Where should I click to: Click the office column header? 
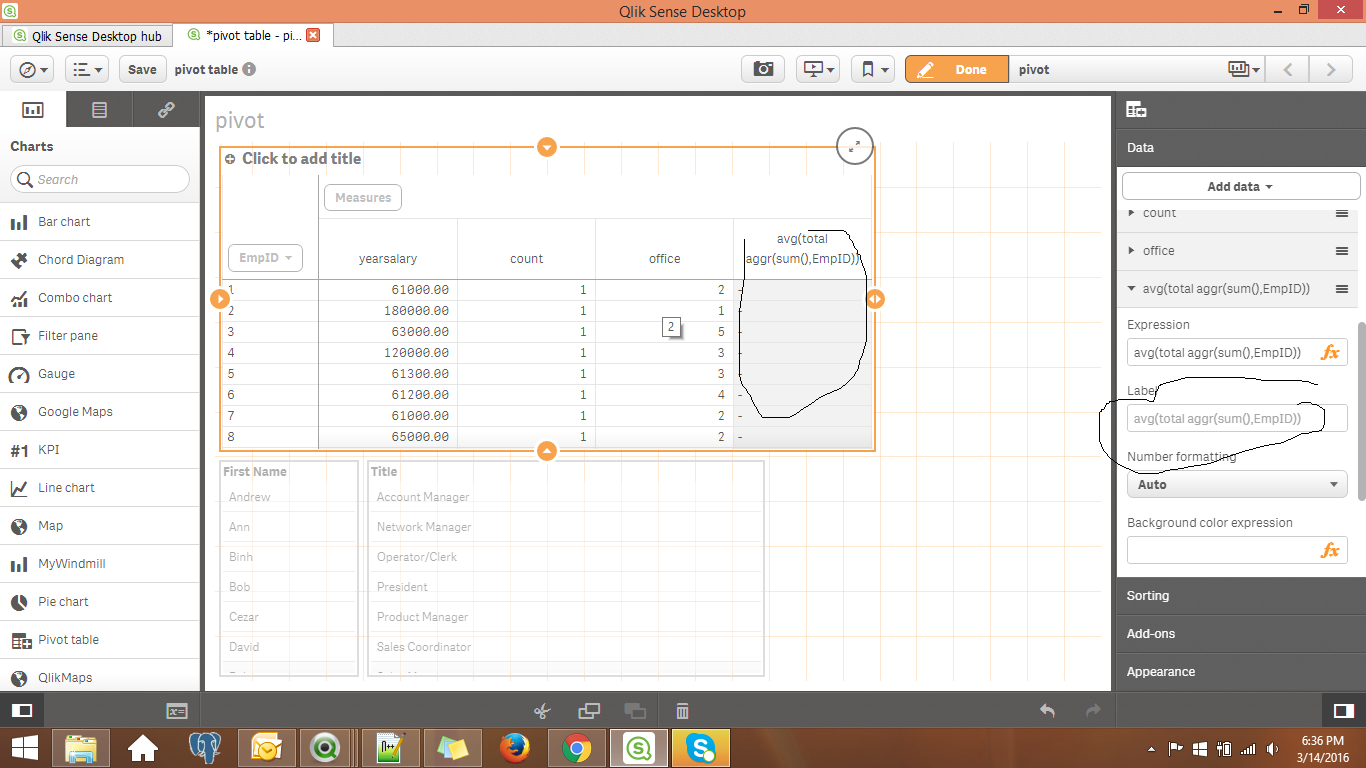(x=664, y=258)
